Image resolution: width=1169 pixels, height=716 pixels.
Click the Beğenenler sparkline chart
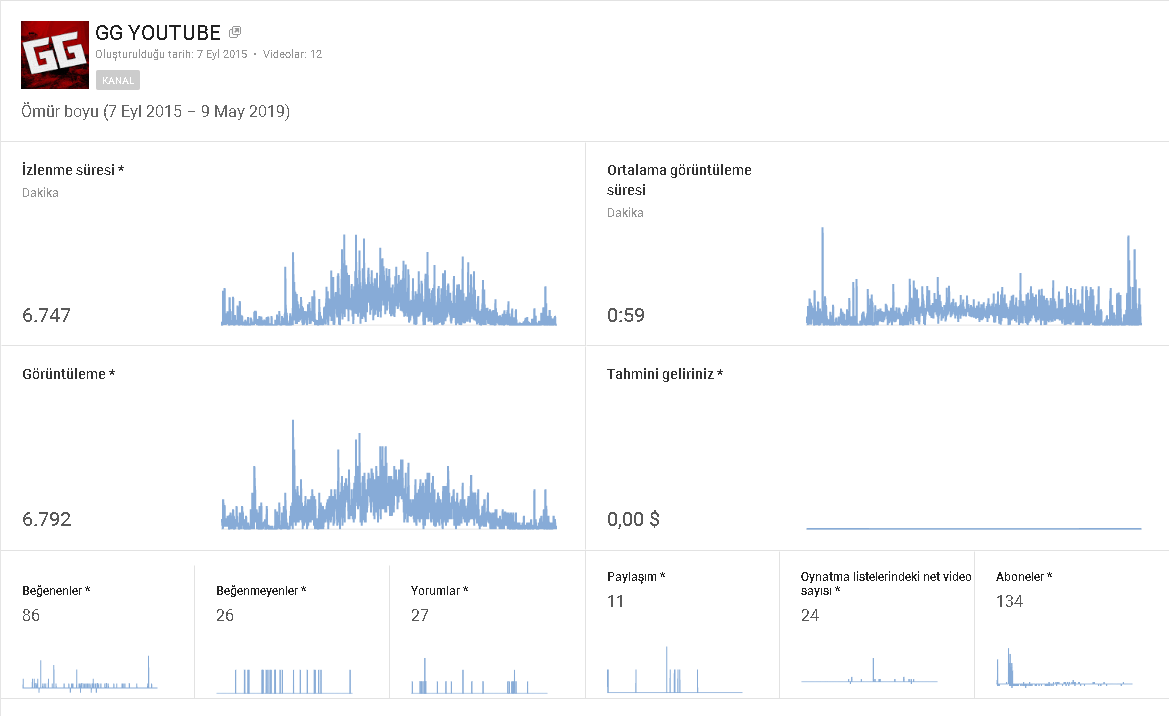[89, 673]
